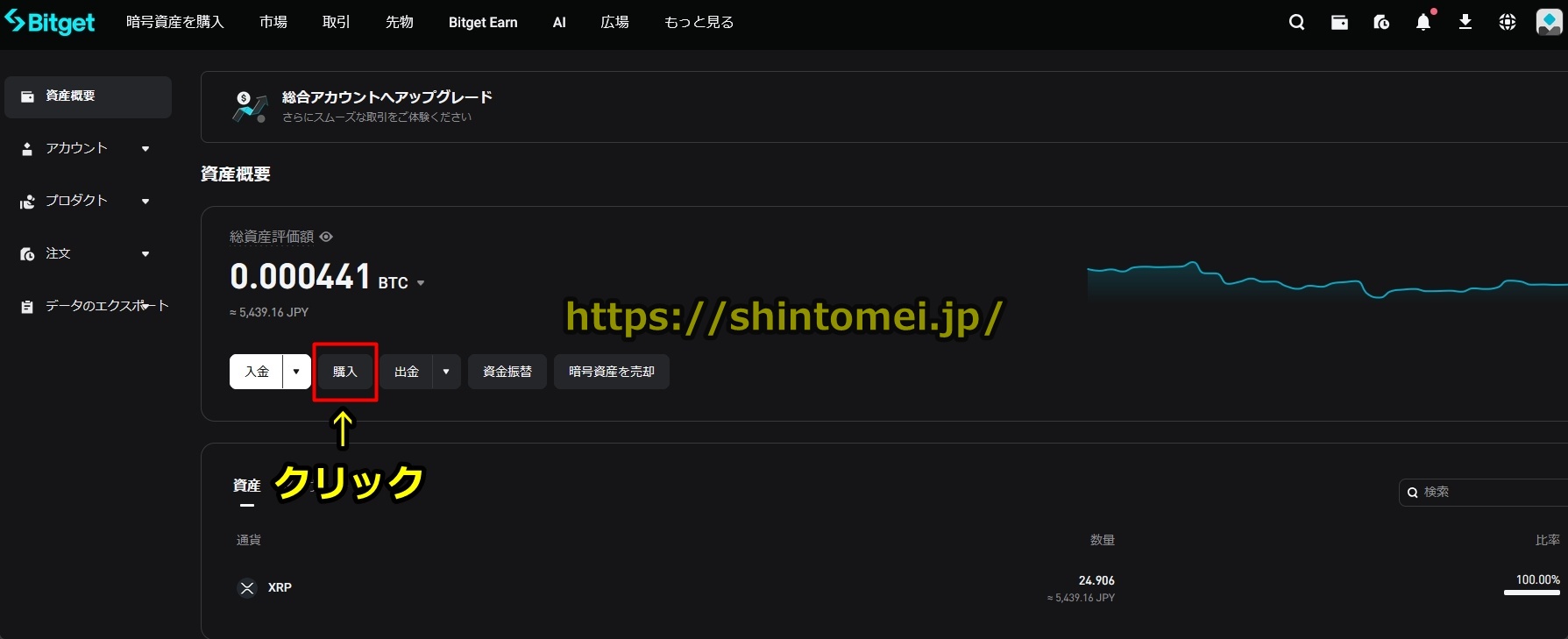Click the 総資産評価額 label
1568x639 pixels.
pyautogui.click(x=272, y=237)
